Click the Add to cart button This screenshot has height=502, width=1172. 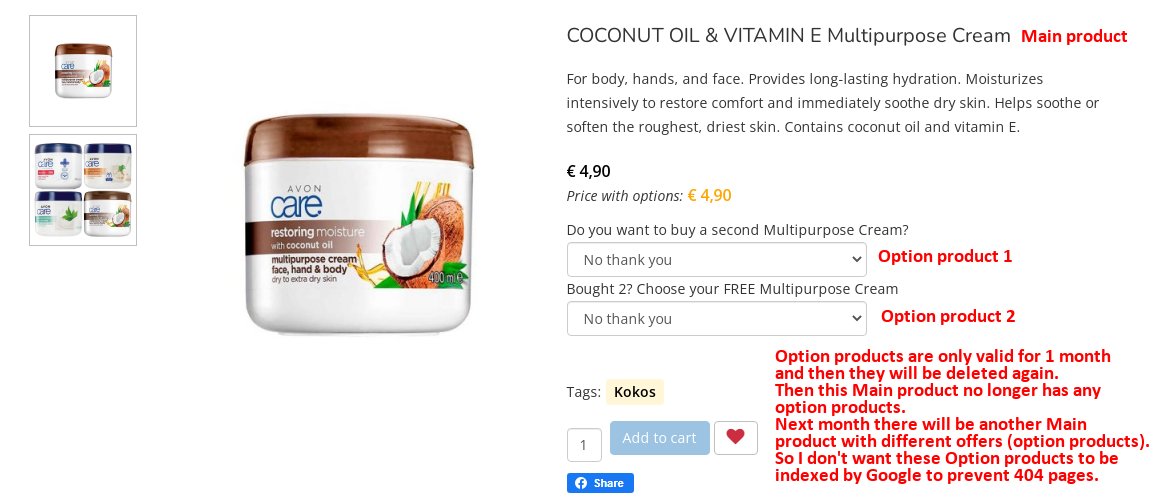click(659, 438)
